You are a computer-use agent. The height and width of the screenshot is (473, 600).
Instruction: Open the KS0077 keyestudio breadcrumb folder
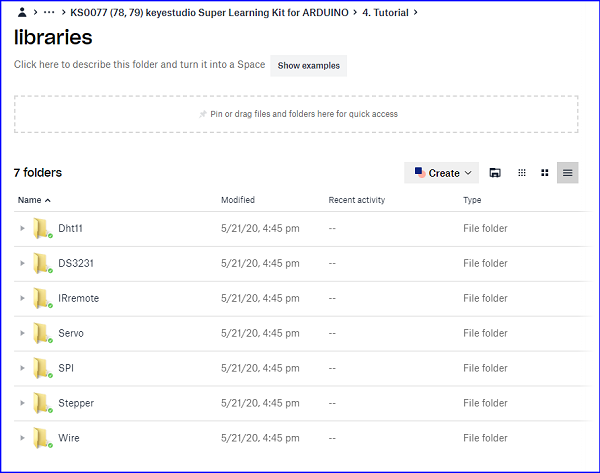[209, 13]
